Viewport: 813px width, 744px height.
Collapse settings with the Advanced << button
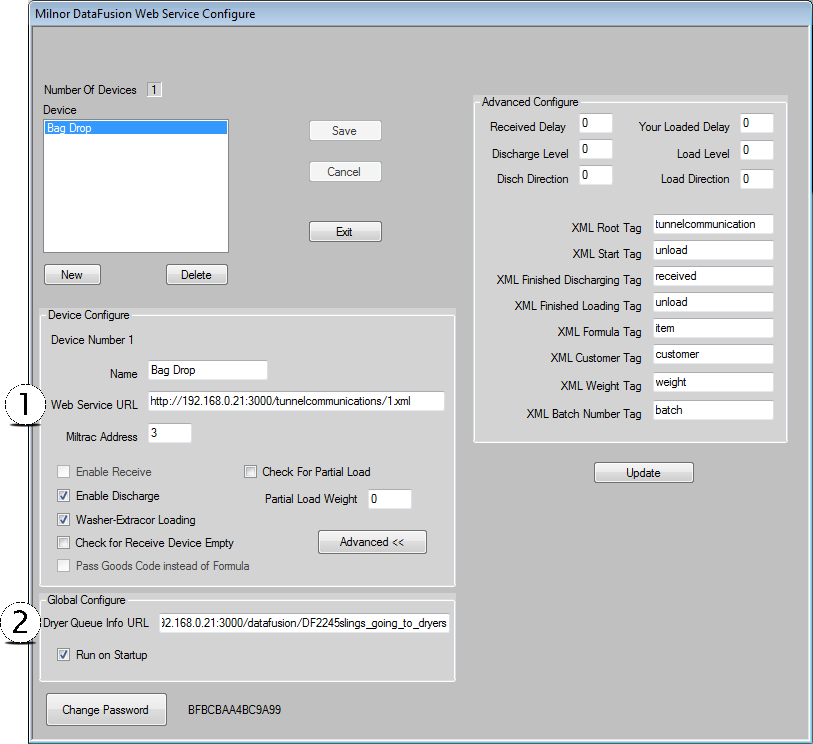click(372, 542)
